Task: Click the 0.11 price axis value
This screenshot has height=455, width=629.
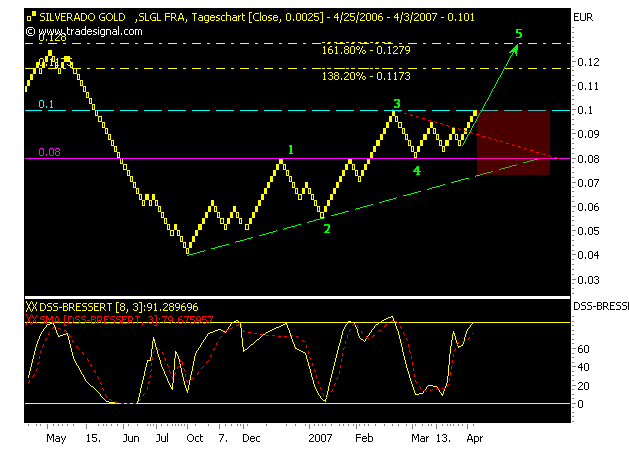Action: (588, 86)
